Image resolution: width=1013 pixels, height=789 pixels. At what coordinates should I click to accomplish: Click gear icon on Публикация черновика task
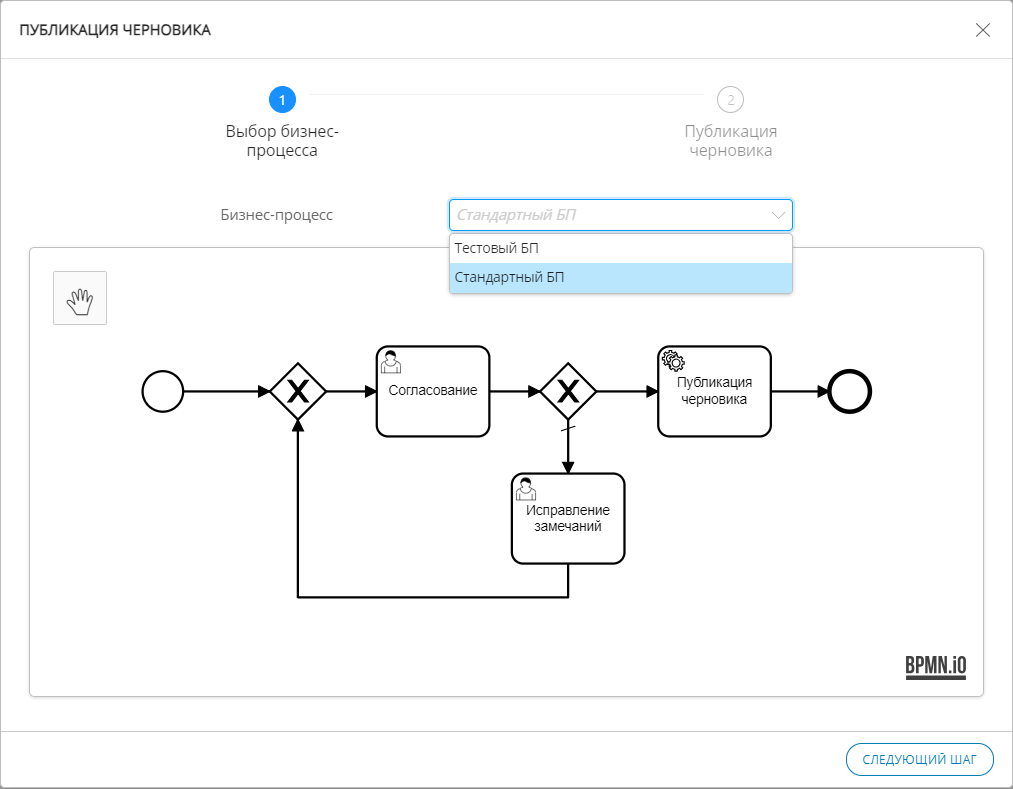673,361
